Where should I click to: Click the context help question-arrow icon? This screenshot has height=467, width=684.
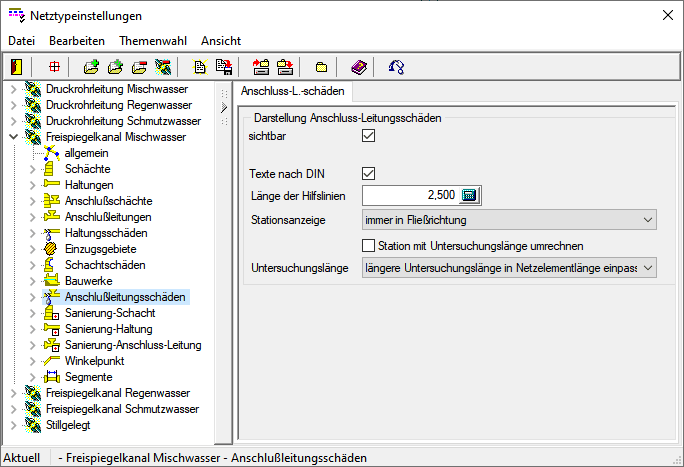click(x=397, y=67)
